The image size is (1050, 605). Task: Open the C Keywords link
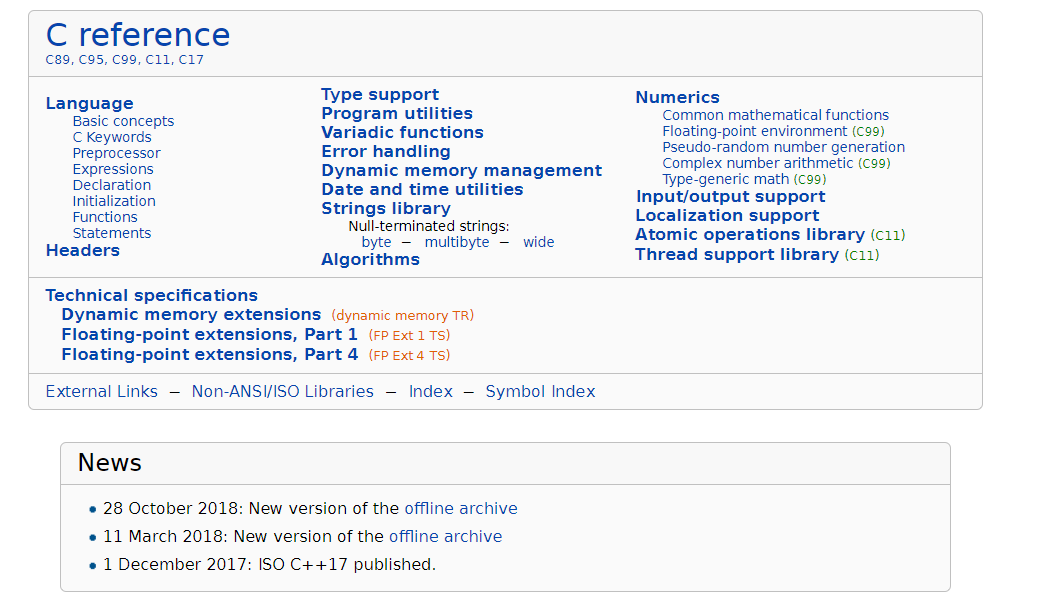112,137
